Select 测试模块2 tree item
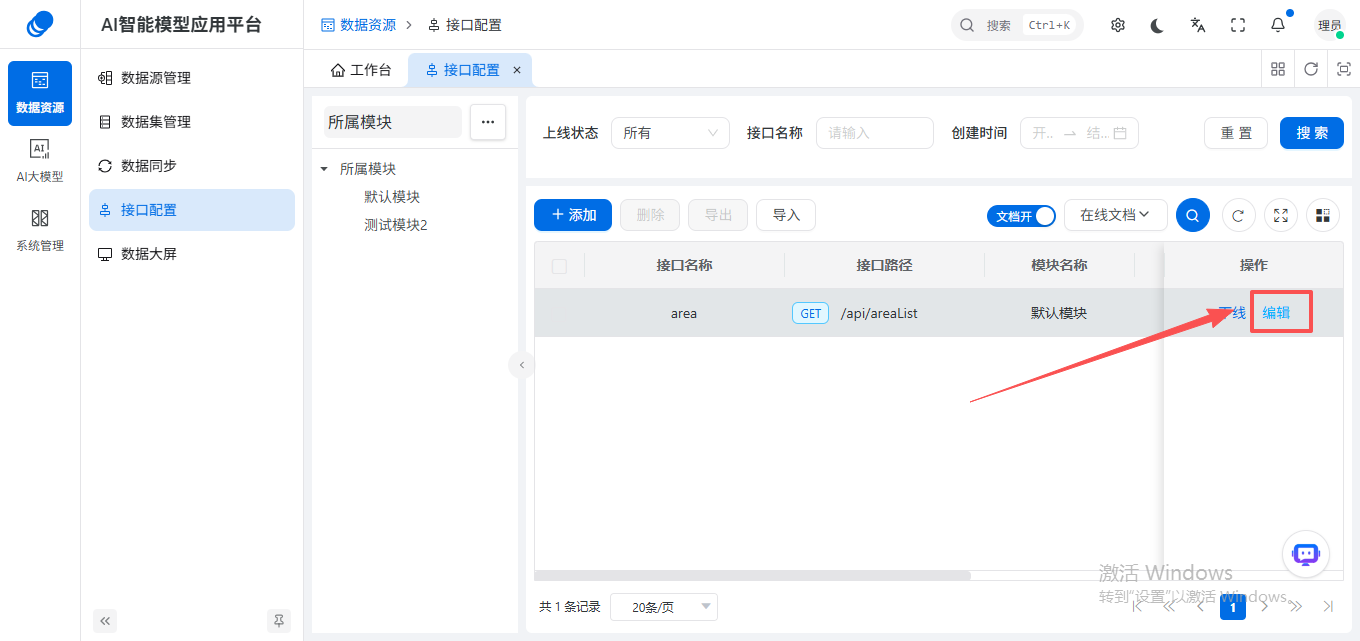The height and width of the screenshot is (641, 1360). 396,225
